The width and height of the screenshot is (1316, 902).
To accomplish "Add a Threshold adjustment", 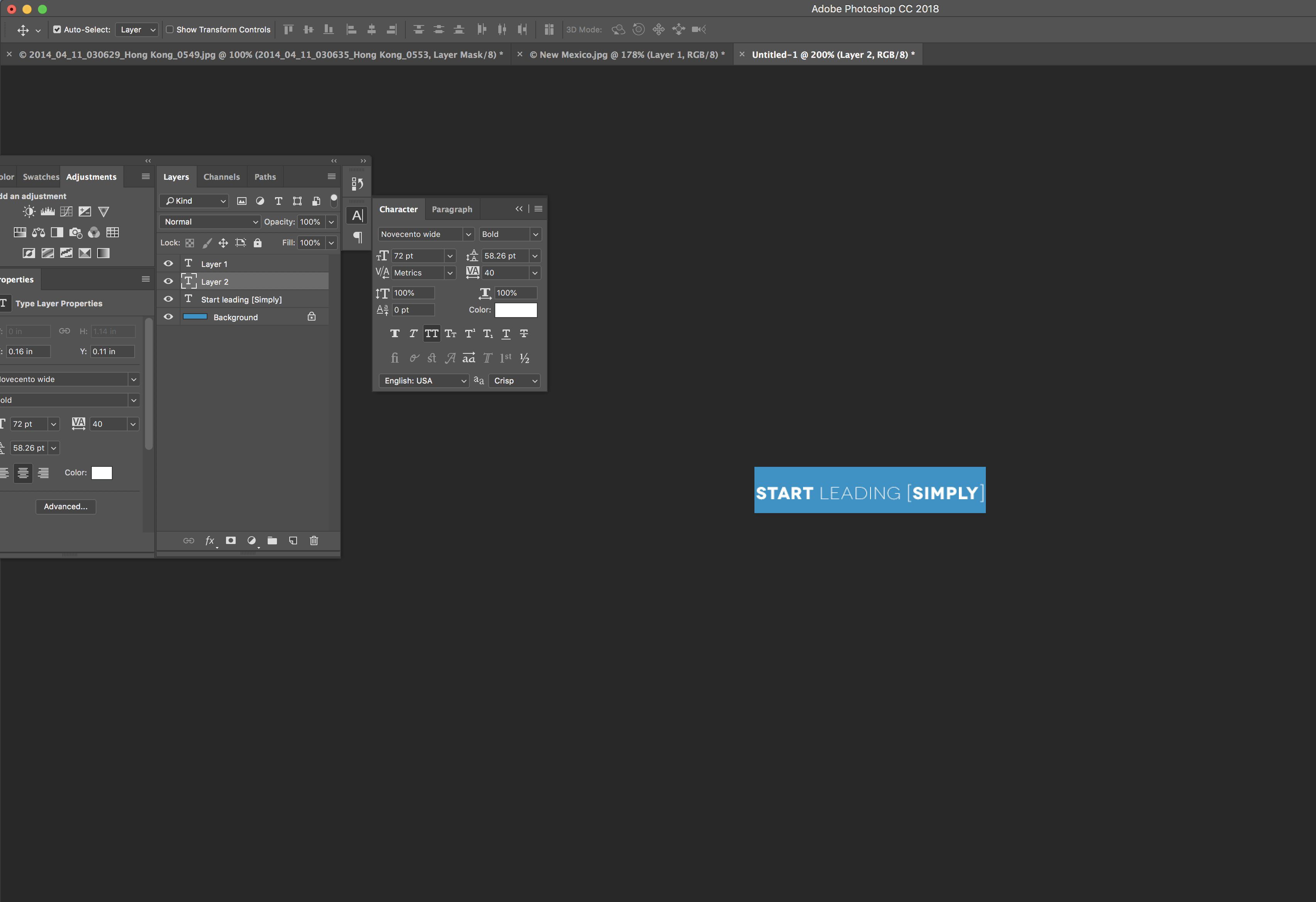I will 66,253.
